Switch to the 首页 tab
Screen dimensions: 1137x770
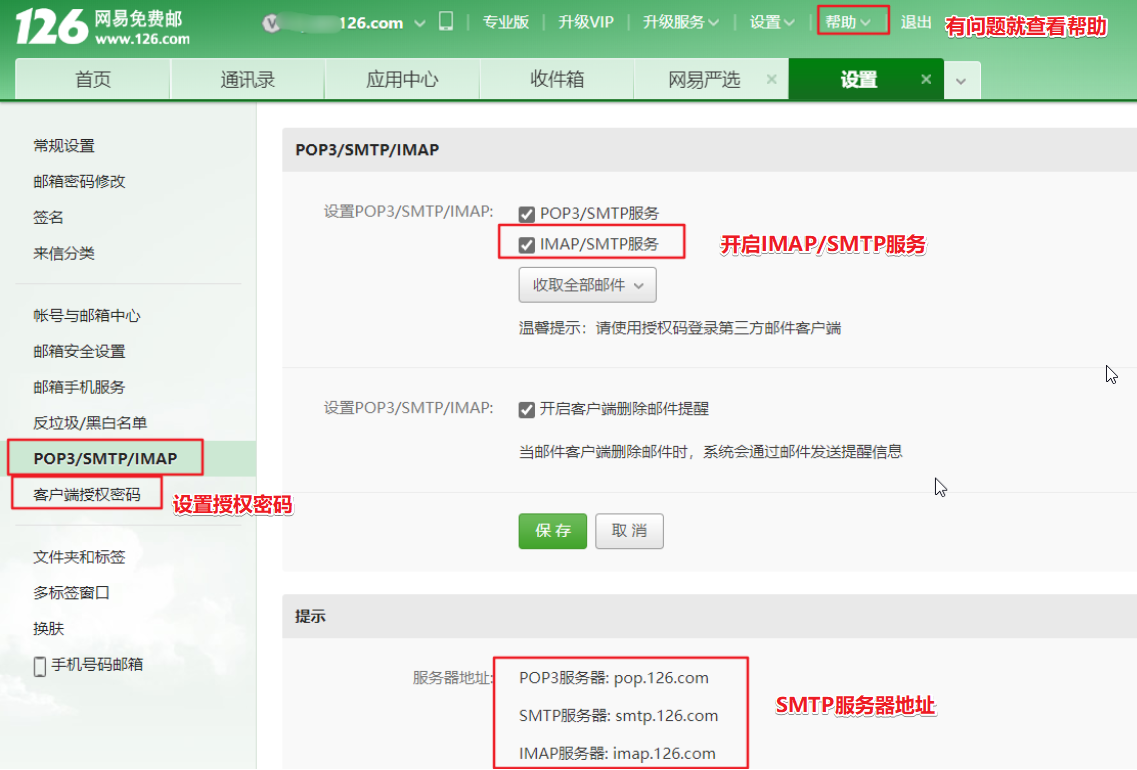click(93, 79)
